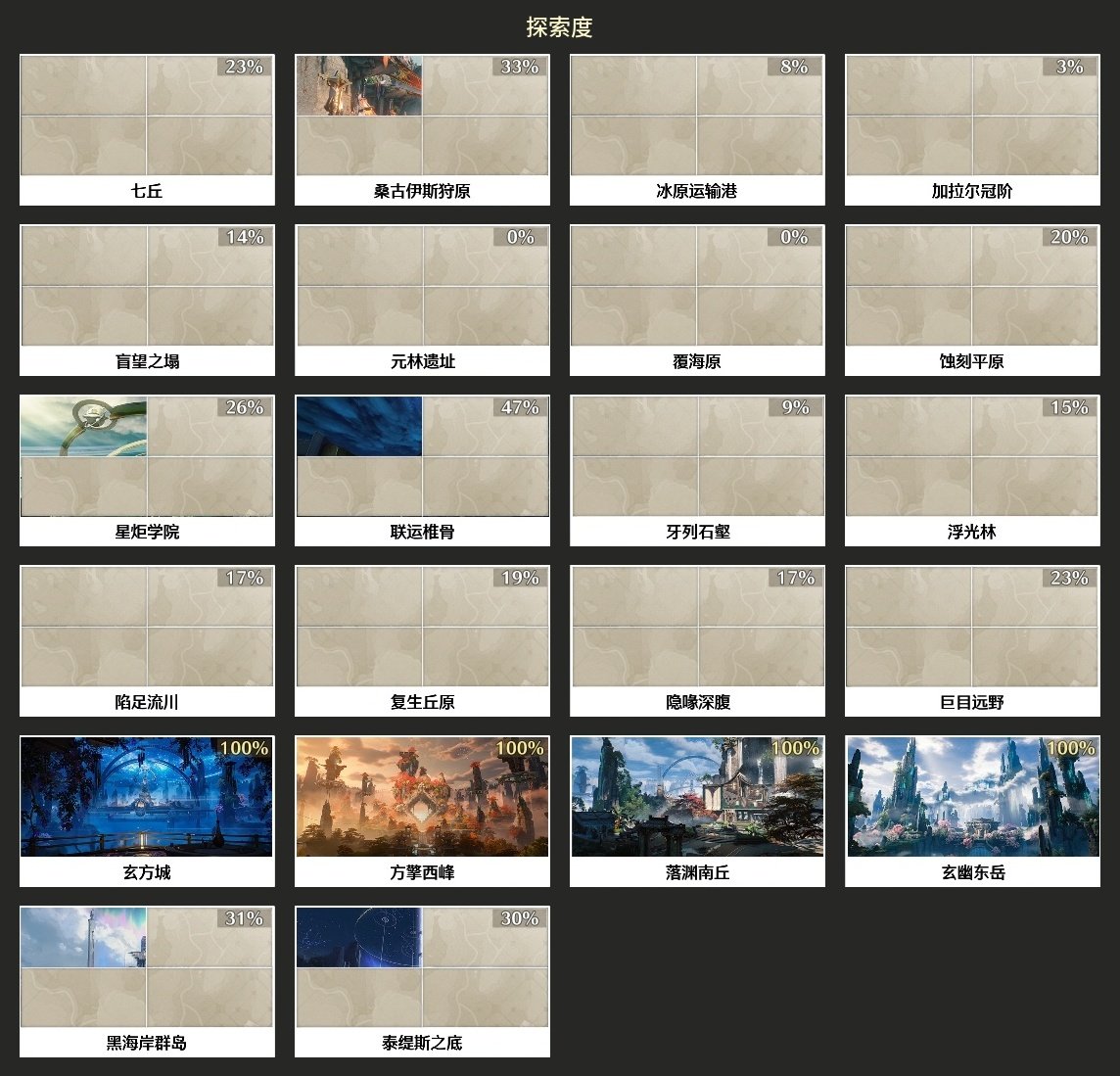Click the 30% badge on 泰缇斯之底

click(520, 918)
